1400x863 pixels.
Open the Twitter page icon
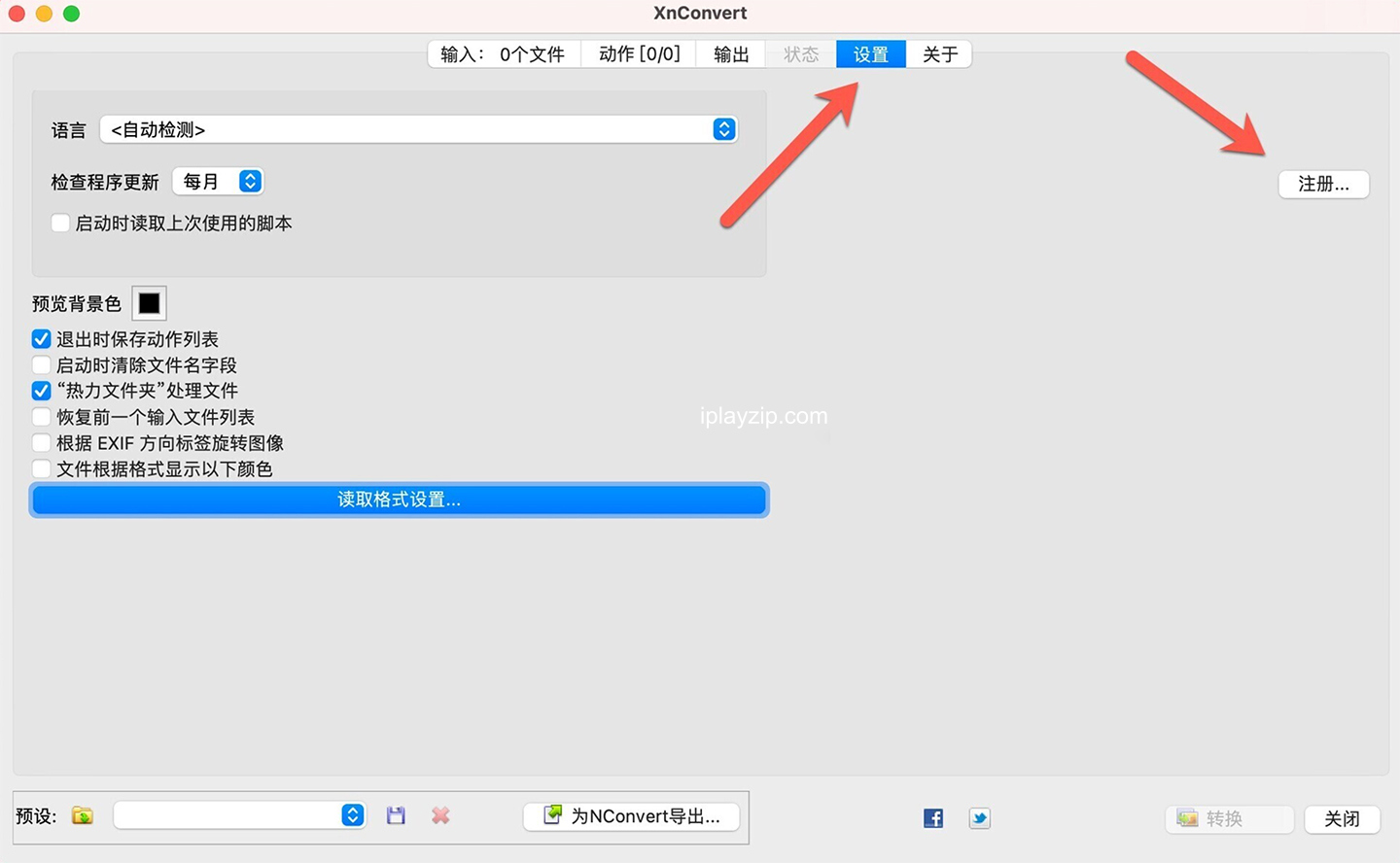click(980, 818)
